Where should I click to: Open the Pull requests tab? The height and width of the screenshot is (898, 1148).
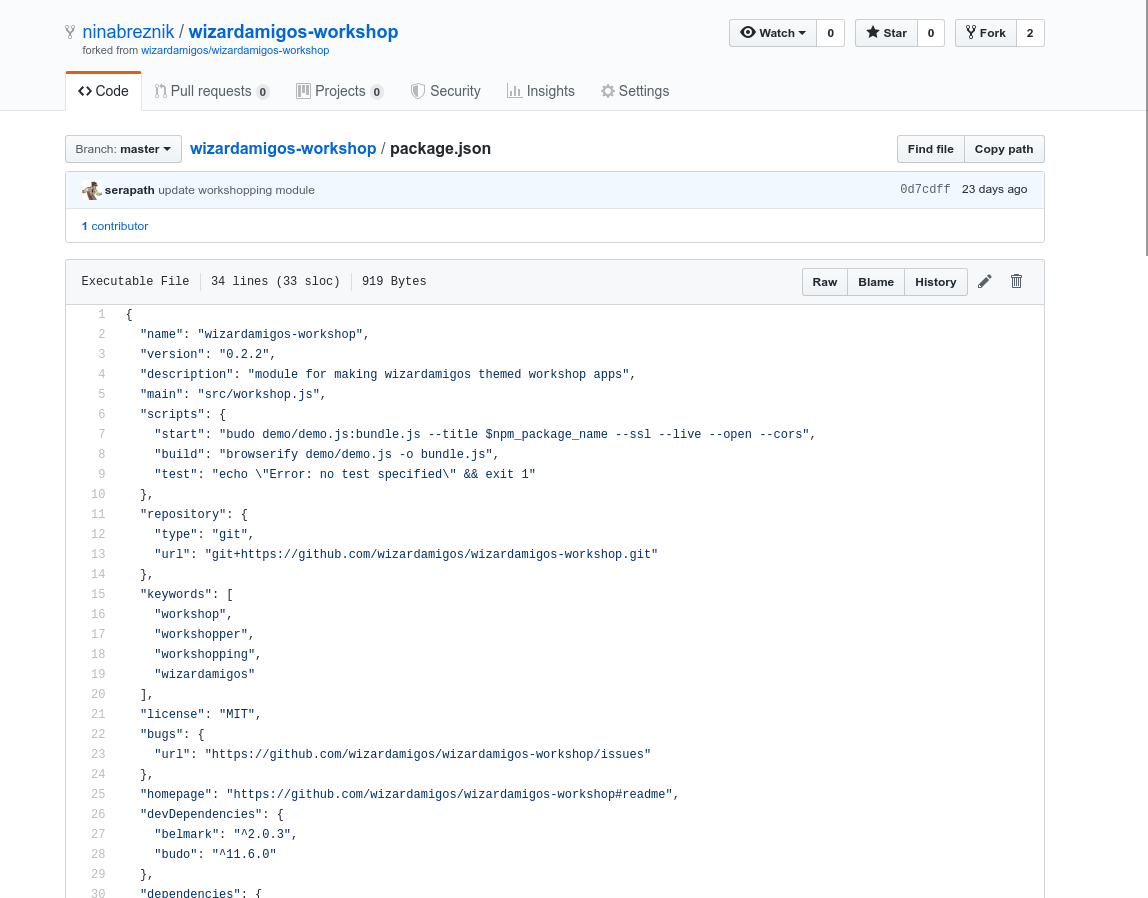212,91
